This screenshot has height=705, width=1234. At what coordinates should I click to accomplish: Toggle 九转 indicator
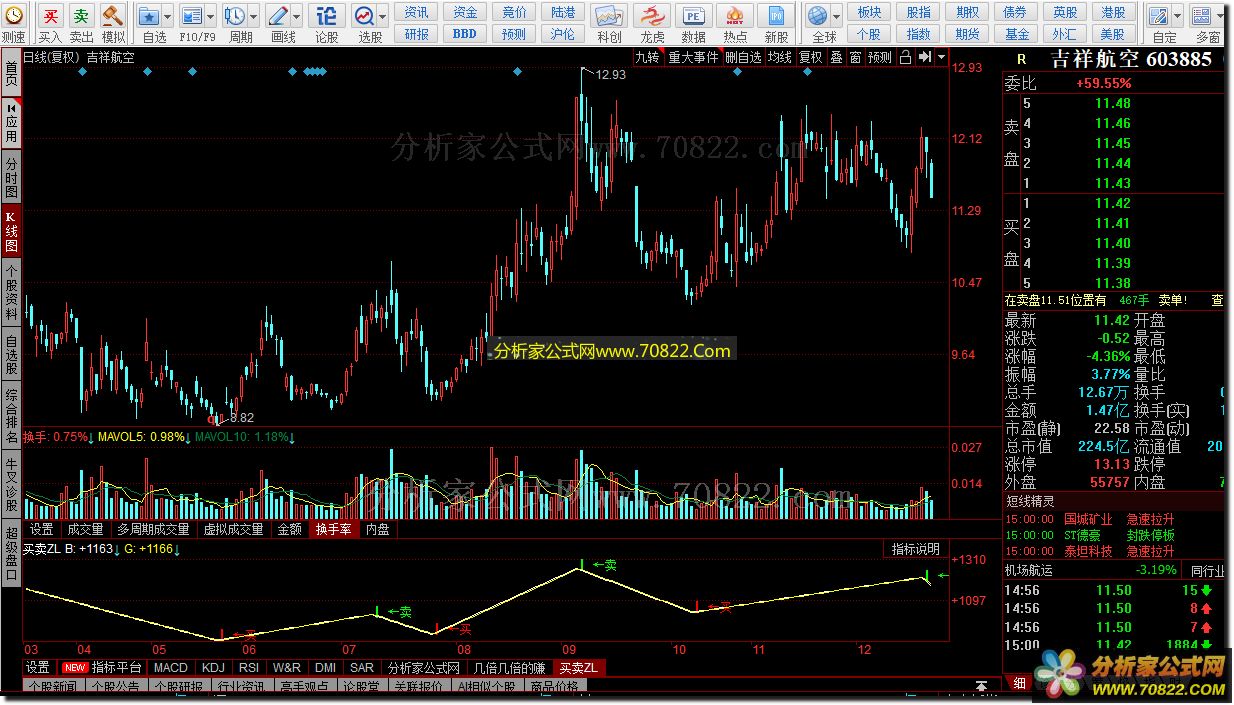tap(647, 57)
